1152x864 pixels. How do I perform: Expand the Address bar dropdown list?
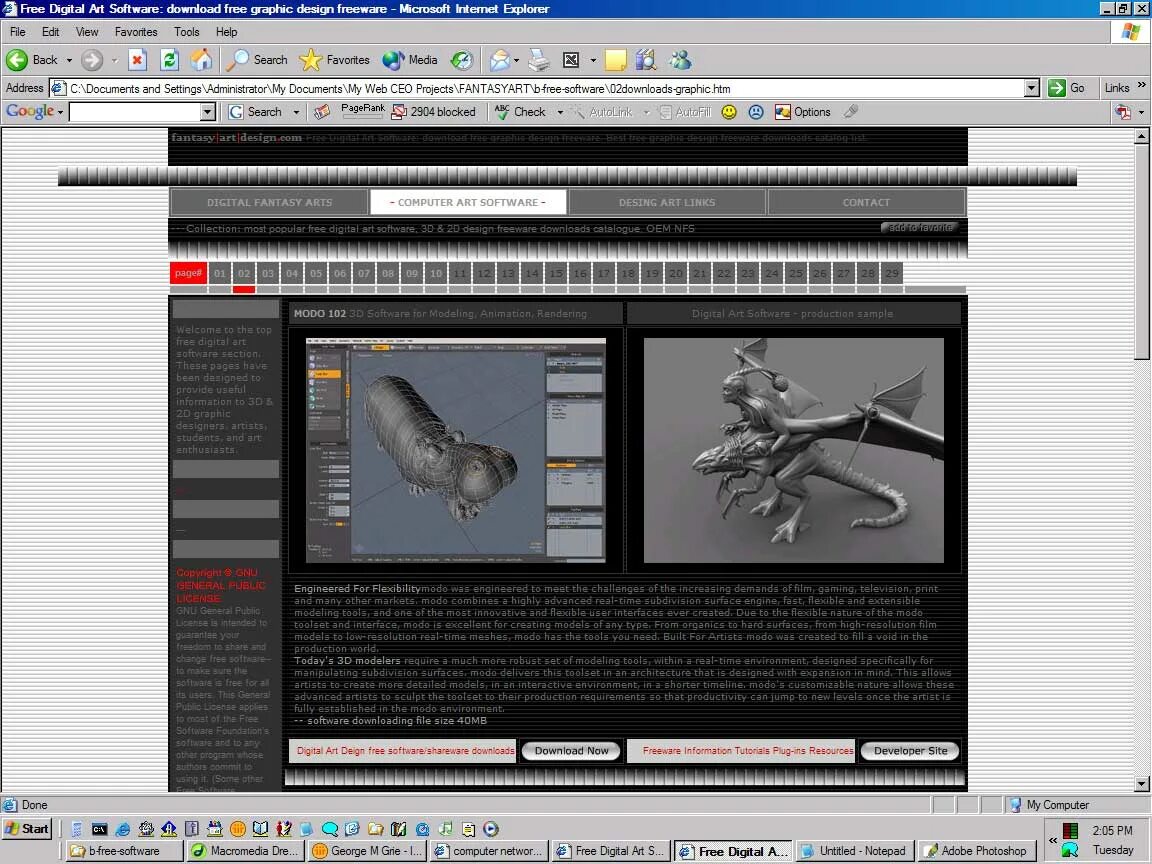point(1031,88)
